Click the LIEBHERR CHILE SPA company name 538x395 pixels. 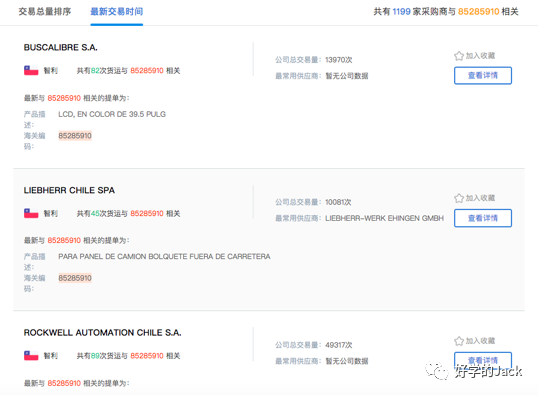69,190
